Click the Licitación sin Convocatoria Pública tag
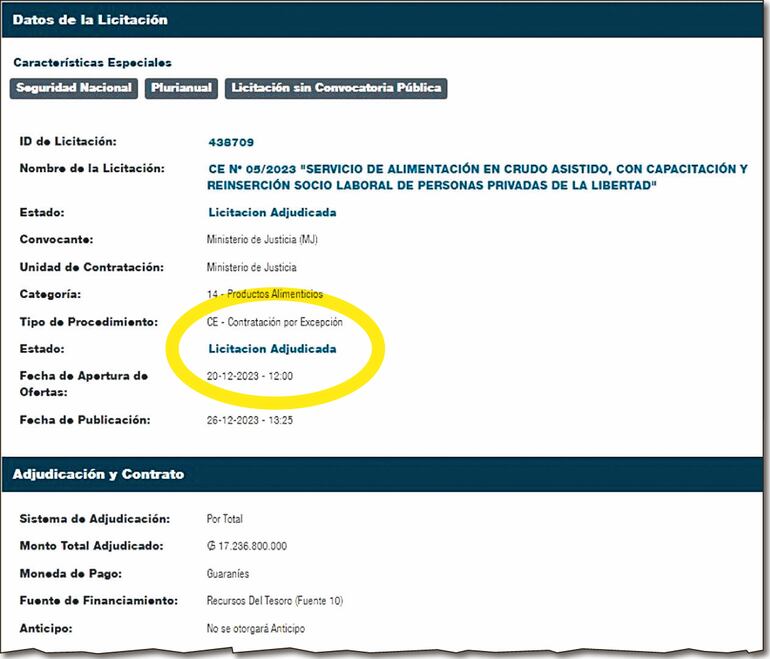Image resolution: width=770 pixels, height=659 pixels. click(x=334, y=88)
